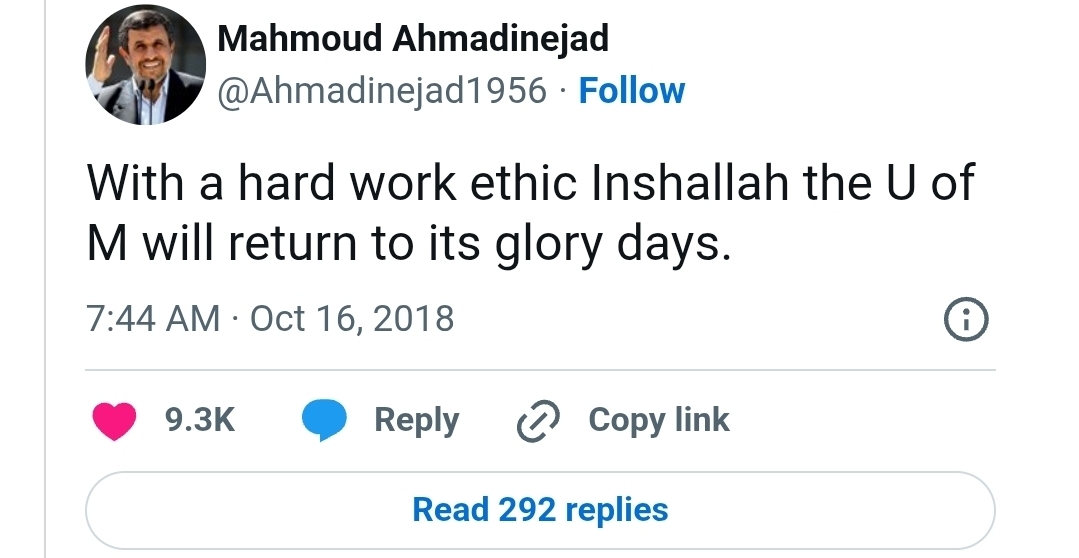Screen dimensions: 1079x558
Task: Click the display name Mahmoud Ahmadinejad
Action: pos(413,39)
